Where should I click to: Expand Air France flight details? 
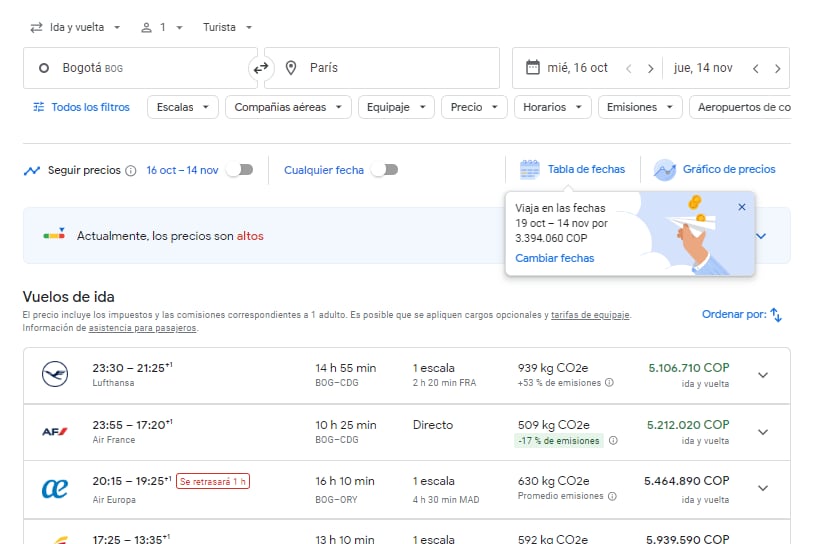(763, 432)
